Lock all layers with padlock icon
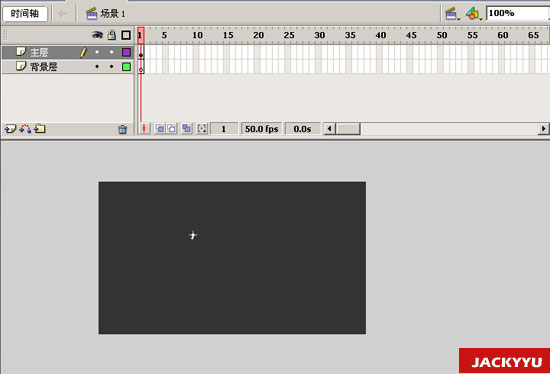550x374 pixels. tap(112, 34)
